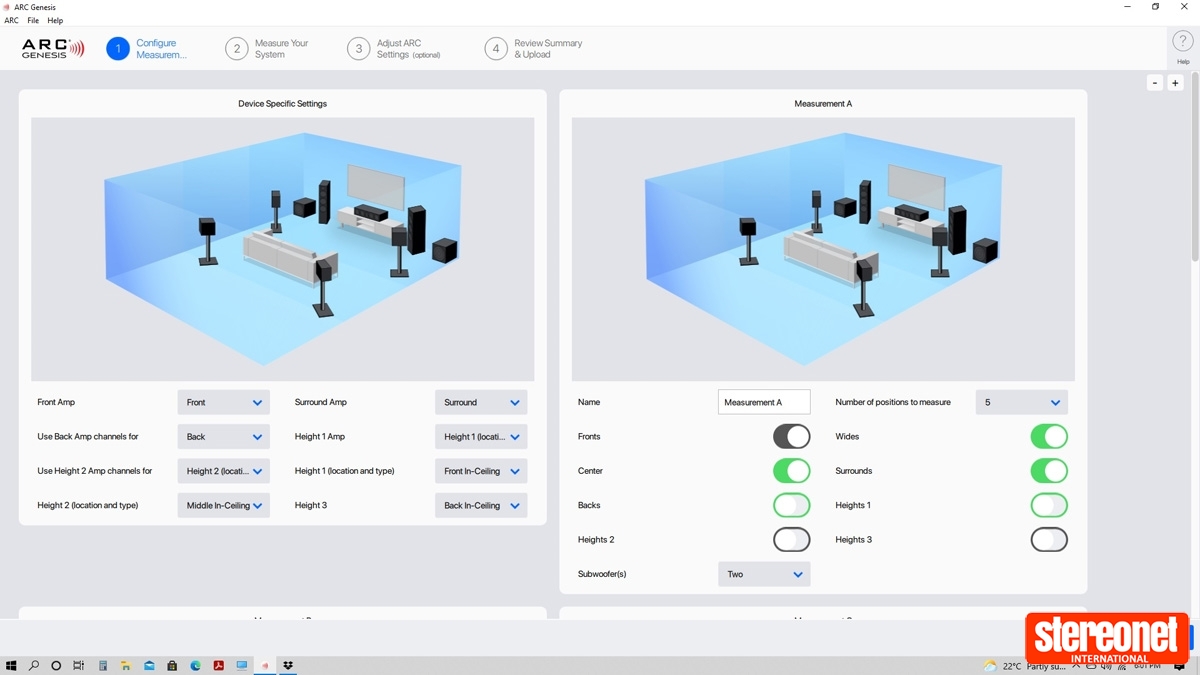Launch Adobe Acrobat from the taskbar

tap(219, 666)
